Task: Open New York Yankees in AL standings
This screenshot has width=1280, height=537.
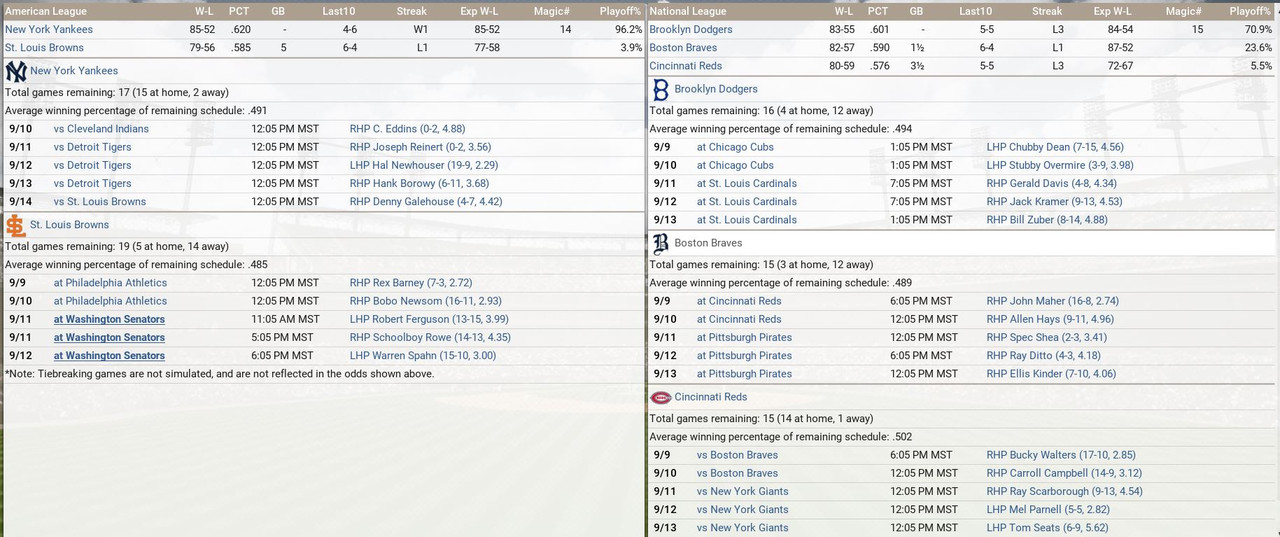Action: click(47, 30)
